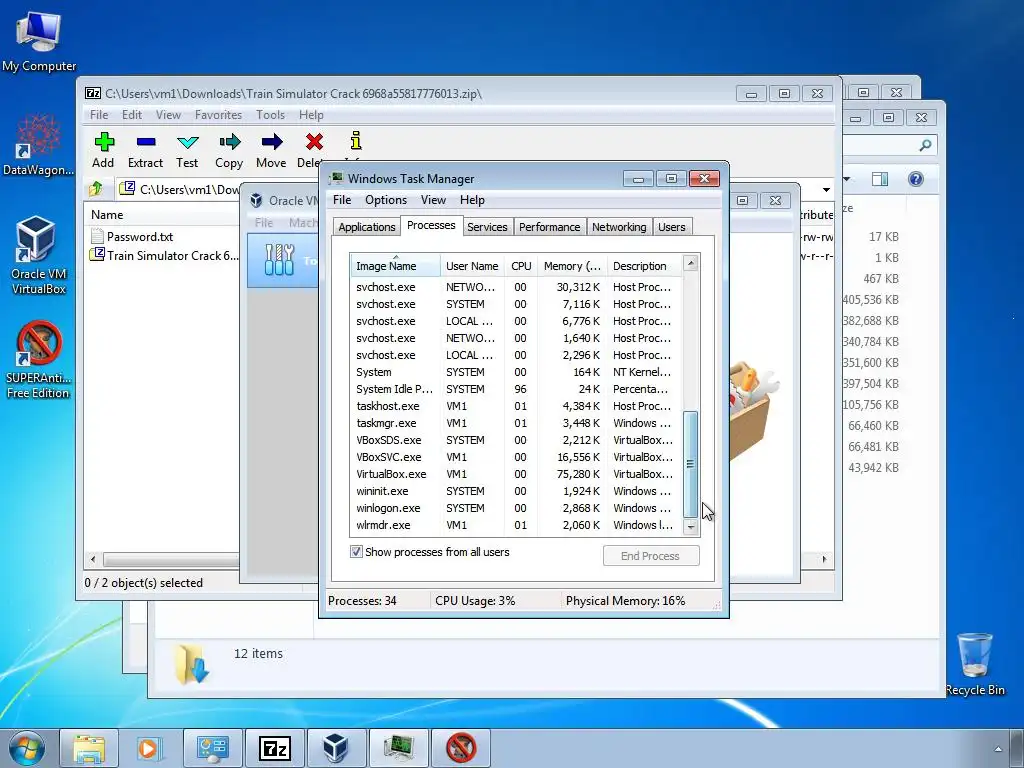Switch to VirtualBox from taskbar

coord(336,748)
